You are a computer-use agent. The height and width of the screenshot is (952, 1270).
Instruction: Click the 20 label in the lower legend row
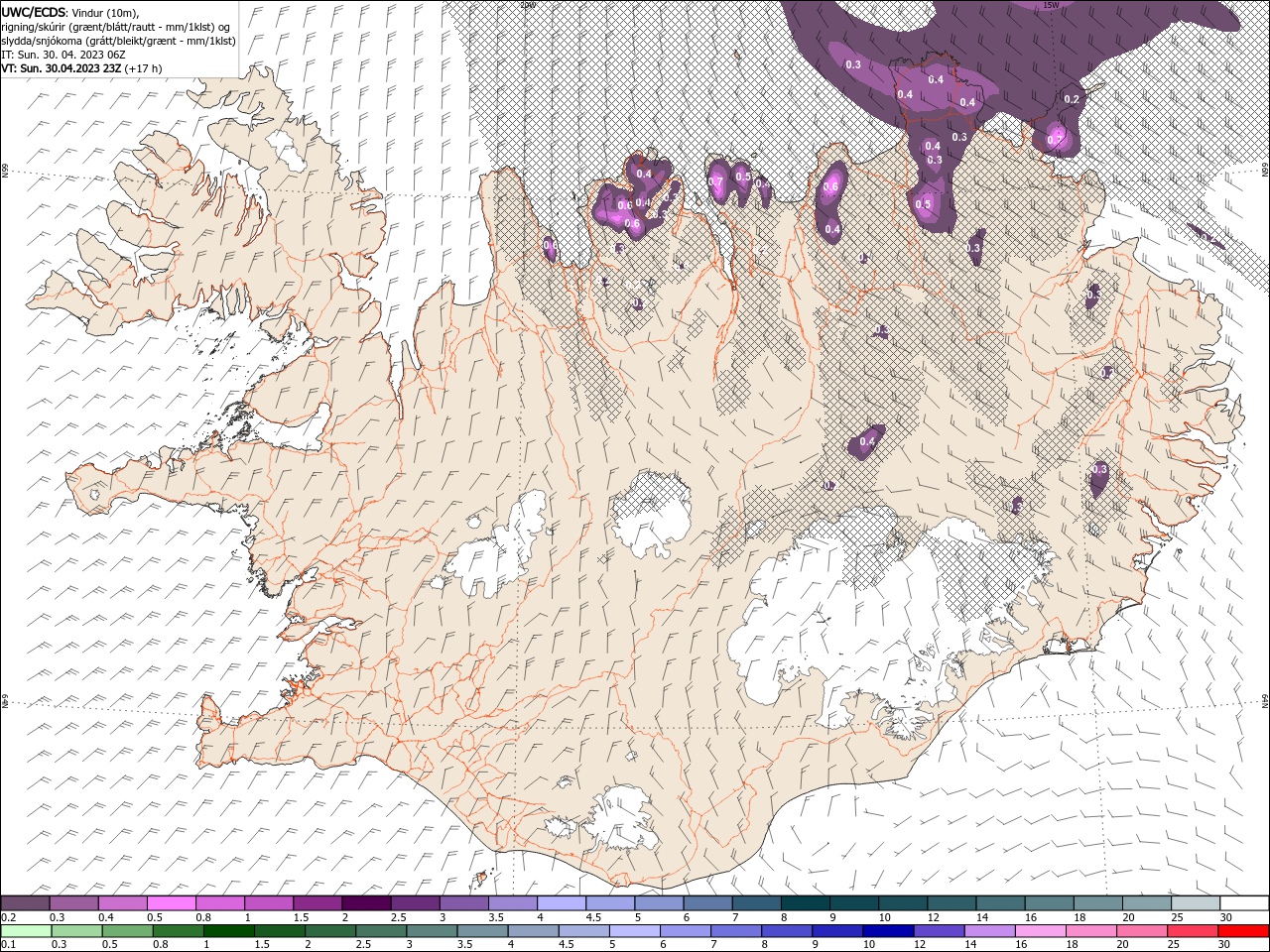click(1121, 945)
